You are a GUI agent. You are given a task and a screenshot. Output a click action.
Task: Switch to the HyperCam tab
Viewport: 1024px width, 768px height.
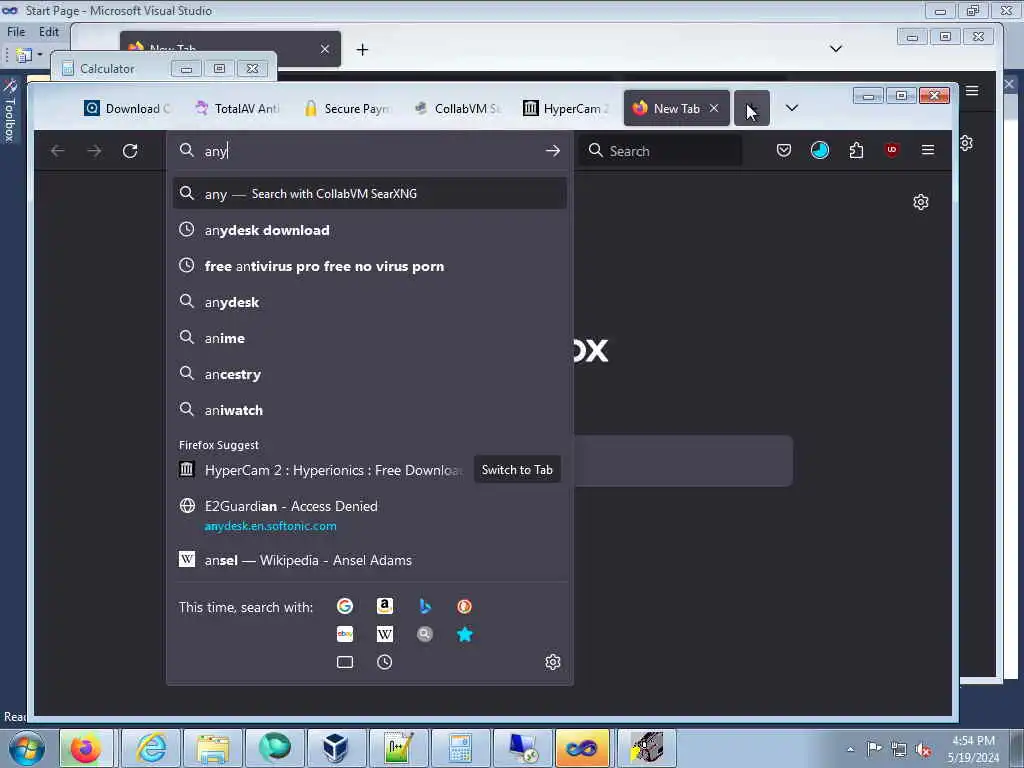(567, 108)
